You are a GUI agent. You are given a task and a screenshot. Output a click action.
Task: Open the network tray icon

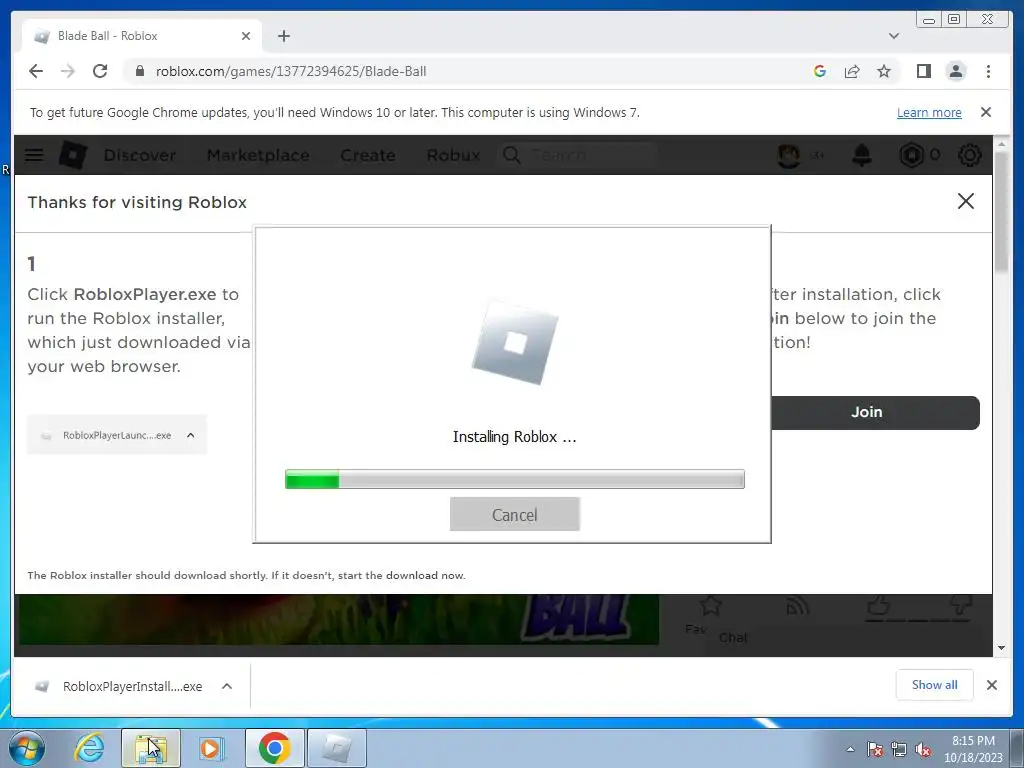tap(899, 750)
